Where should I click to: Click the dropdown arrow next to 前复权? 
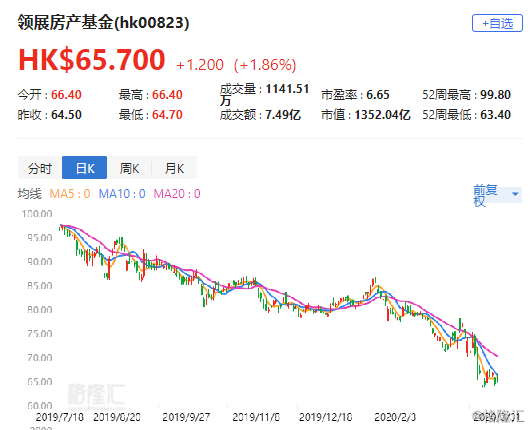(x=515, y=194)
